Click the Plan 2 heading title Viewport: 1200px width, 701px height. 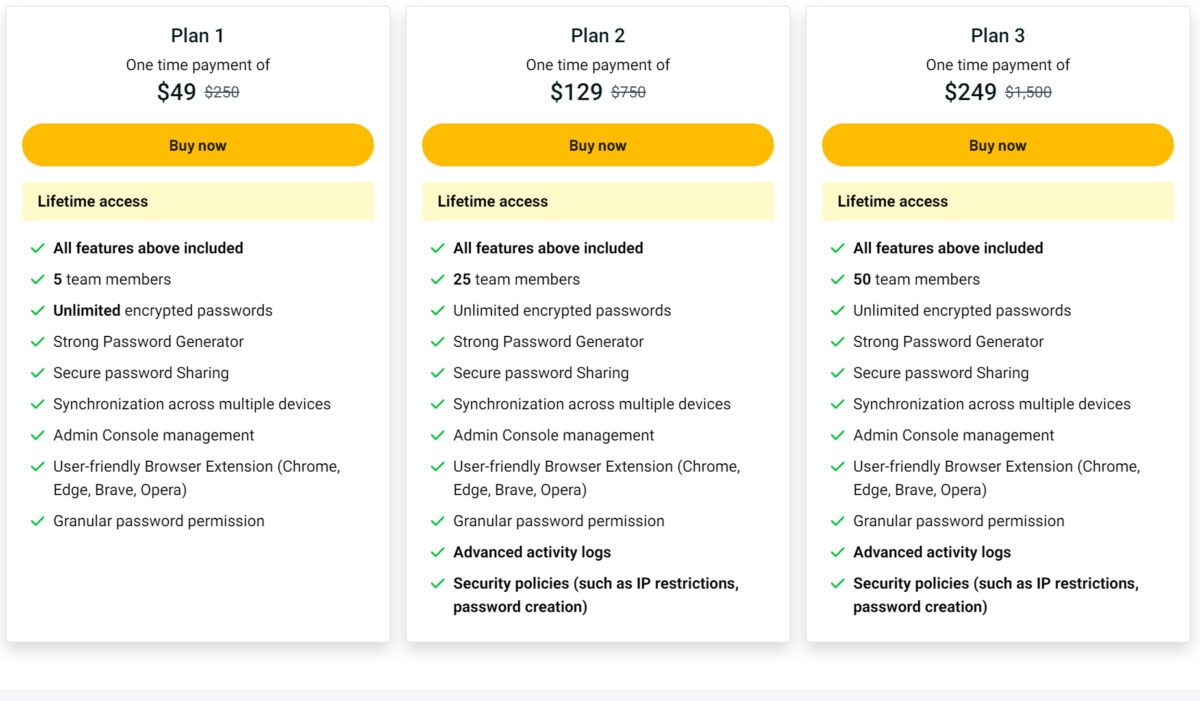[598, 35]
